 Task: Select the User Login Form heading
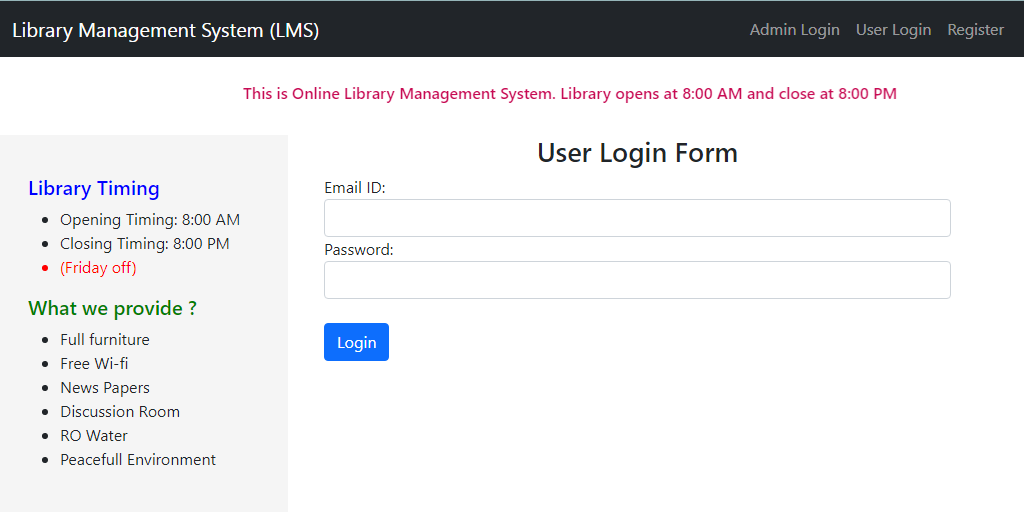pyautogui.click(x=637, y=153)
